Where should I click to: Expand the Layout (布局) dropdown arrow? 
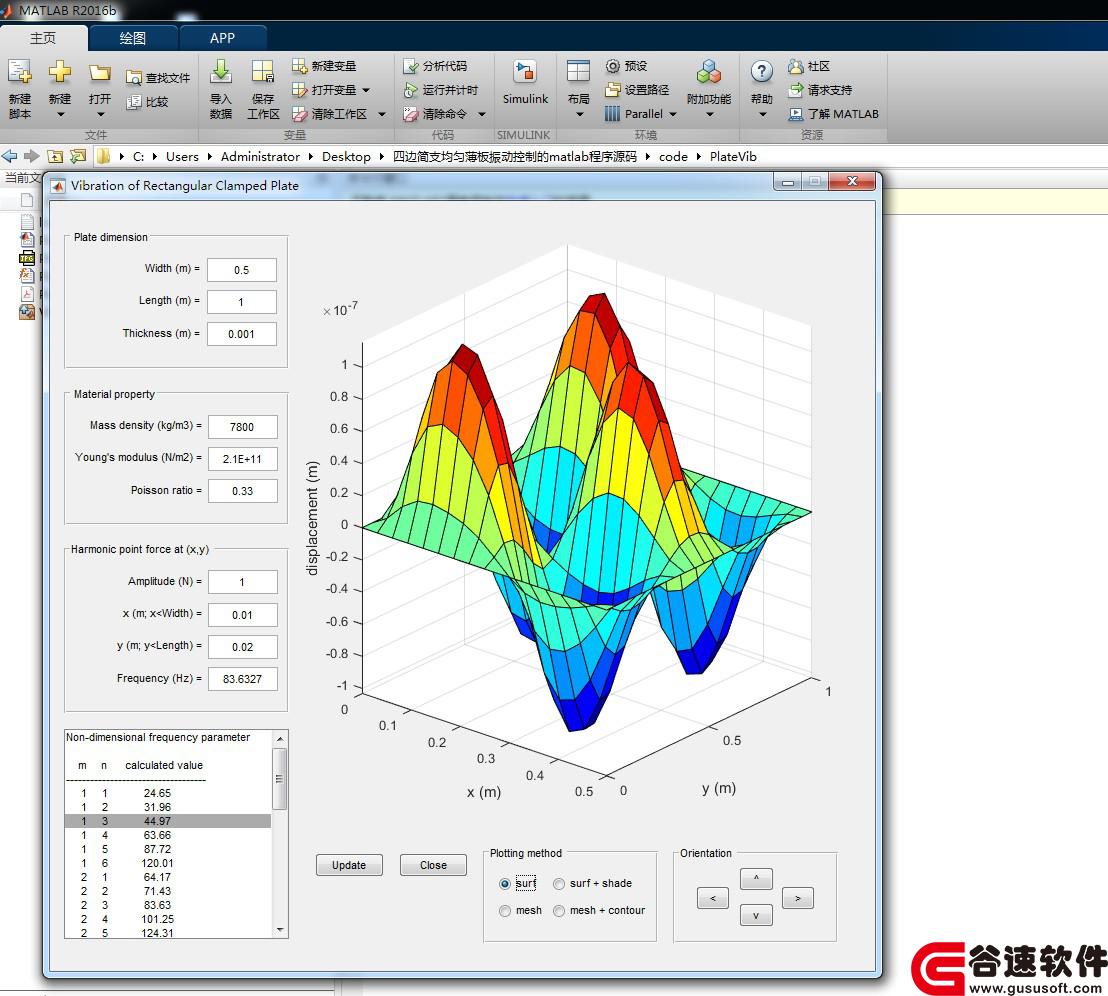(579, 114)
